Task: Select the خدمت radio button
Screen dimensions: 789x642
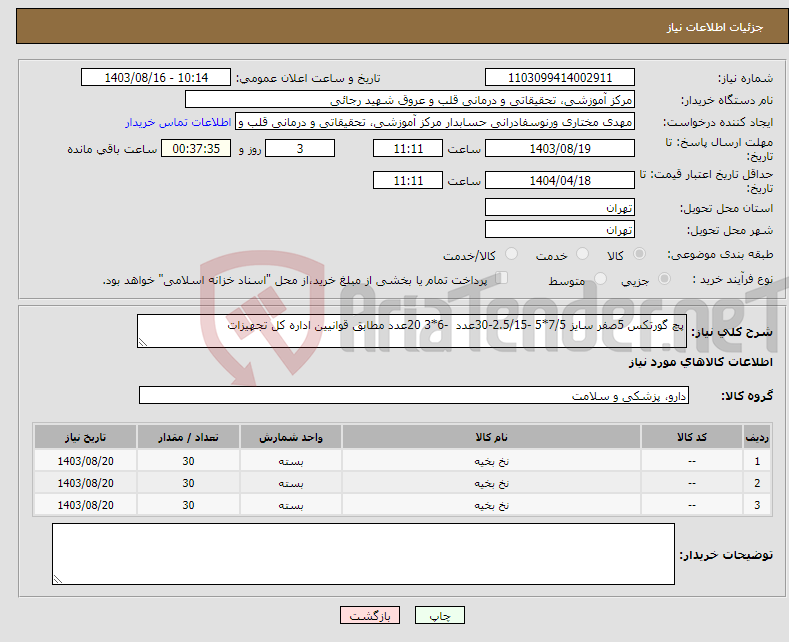Action: pos(582,254)
